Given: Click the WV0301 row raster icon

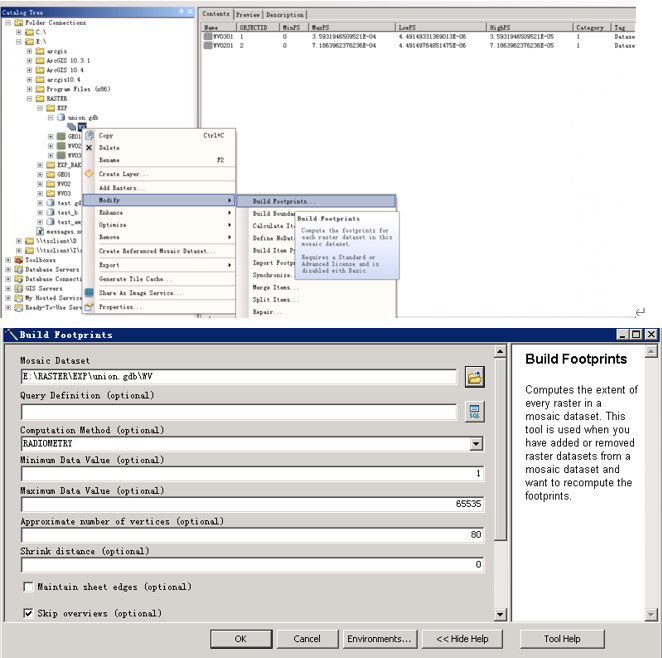Looking at the screenshot, I should tap(208, 37).
